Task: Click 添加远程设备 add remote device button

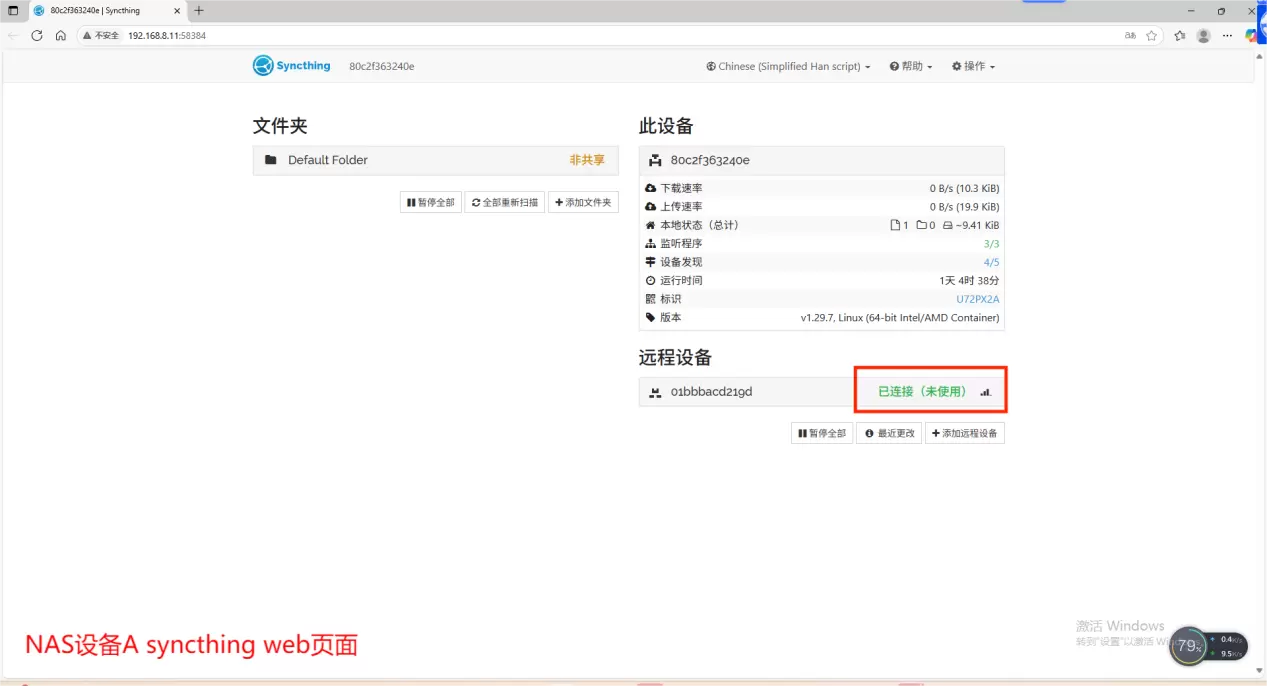Action: (x=964, y=434)
